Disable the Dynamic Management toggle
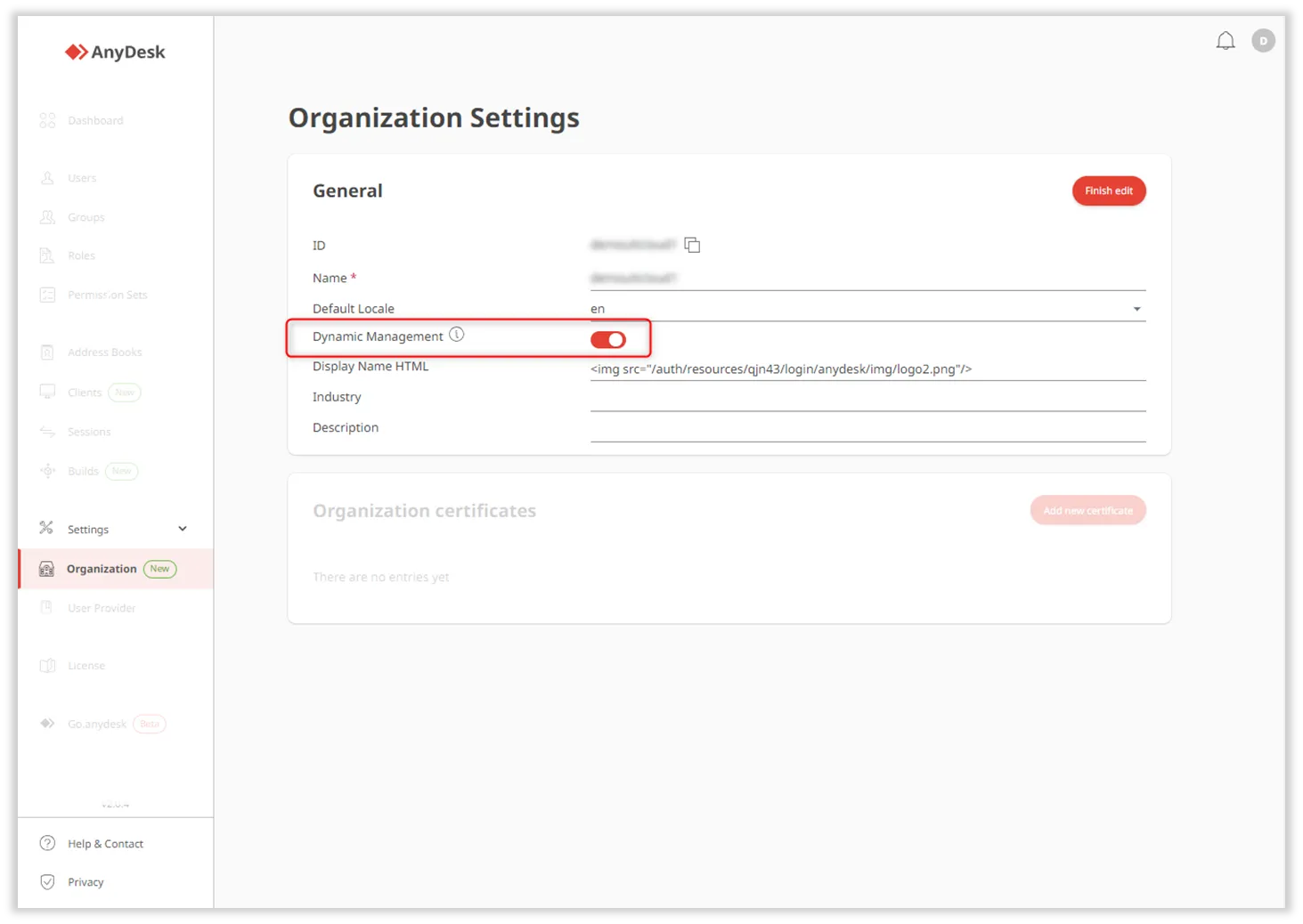Screen dimensions: 1303x924 608,339
